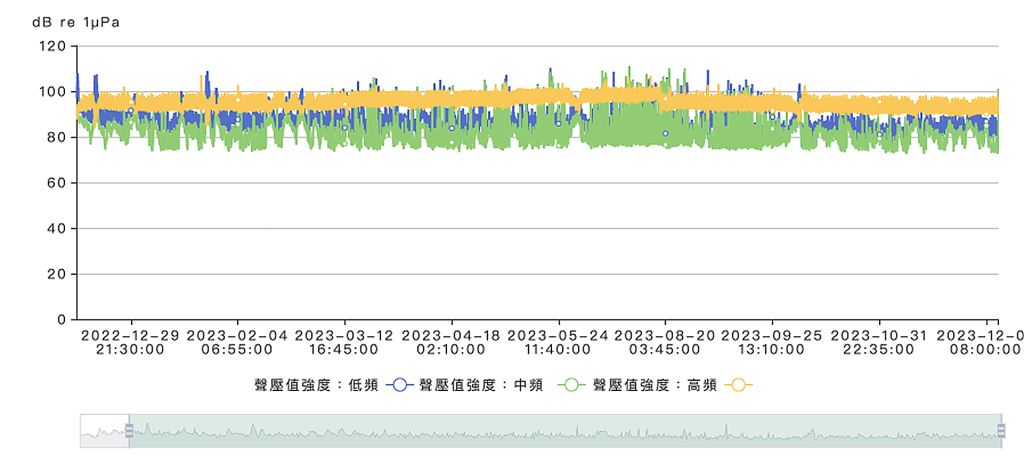Click the 2023-10-31 22:35:00 x-axis label
The image size is (1024, 456).
[879, 342]
